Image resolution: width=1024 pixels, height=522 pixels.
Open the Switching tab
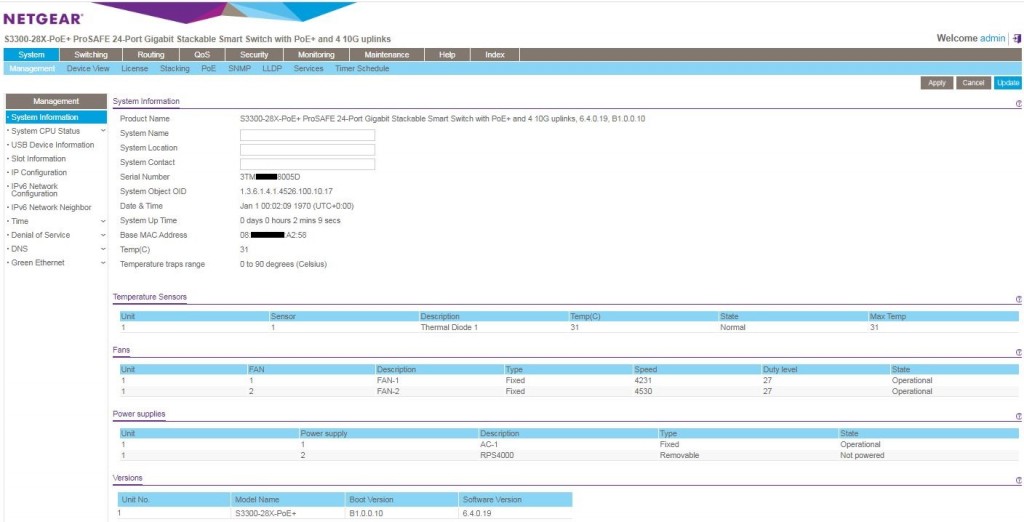click(91, 55)
